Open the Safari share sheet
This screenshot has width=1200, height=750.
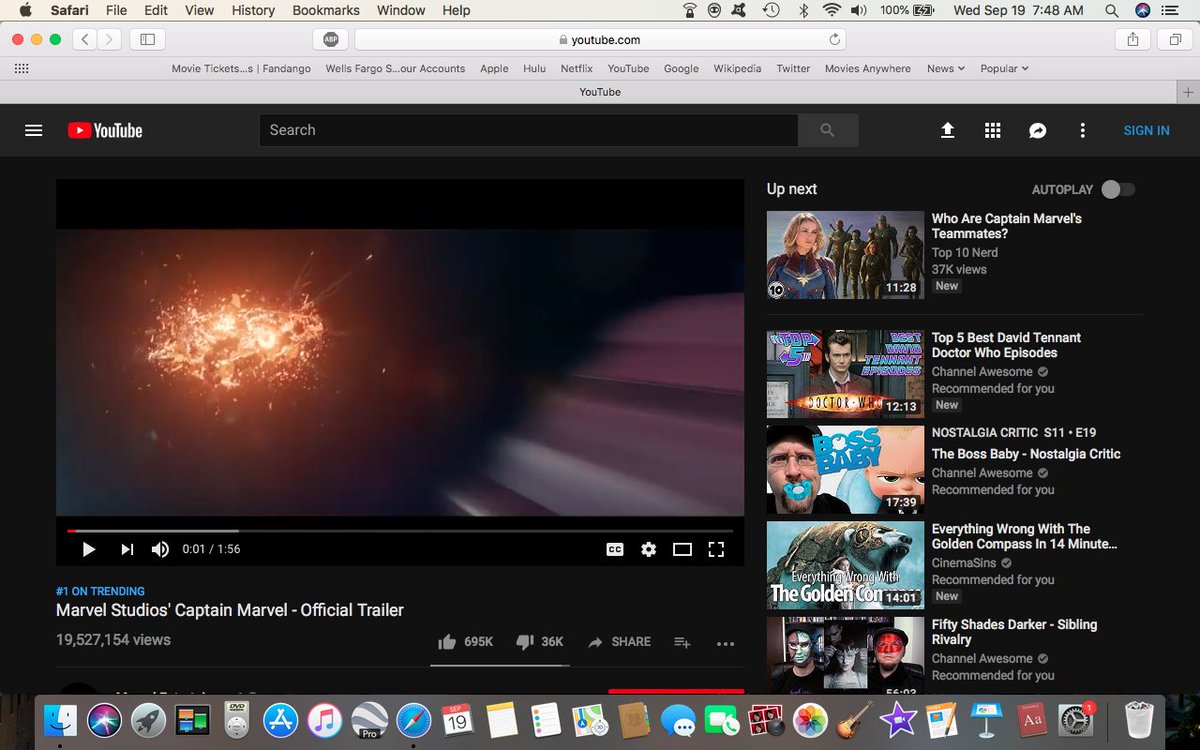coord(1133,39)
